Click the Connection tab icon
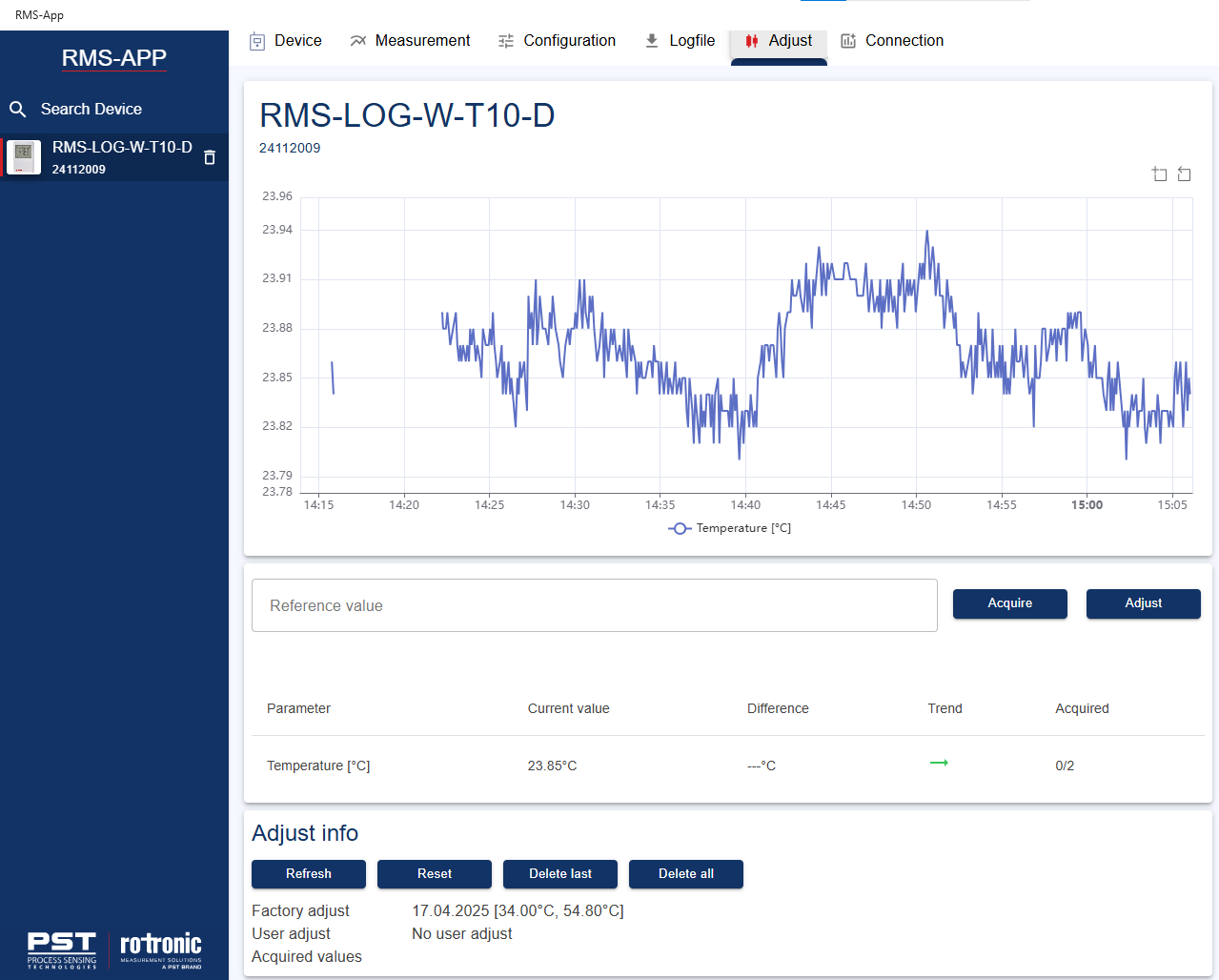1219x980 pixels. 848,41
